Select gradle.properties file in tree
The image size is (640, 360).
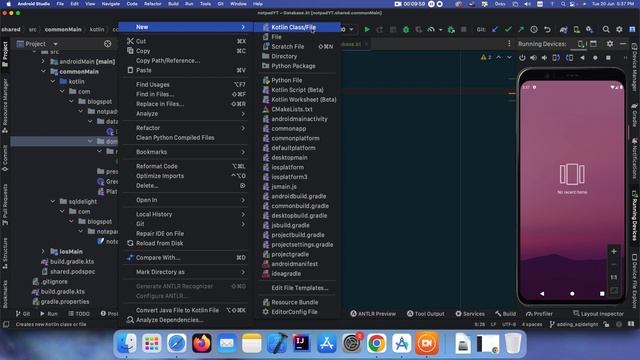61,302
